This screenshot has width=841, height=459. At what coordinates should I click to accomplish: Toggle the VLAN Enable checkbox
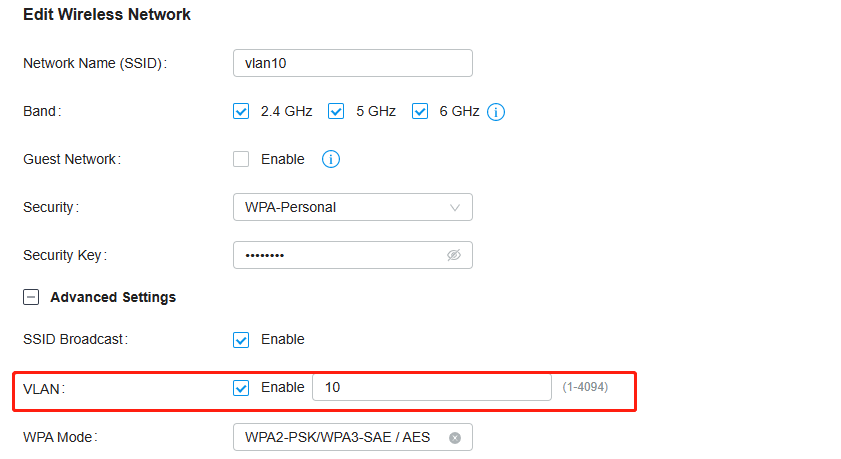(241, 388)
